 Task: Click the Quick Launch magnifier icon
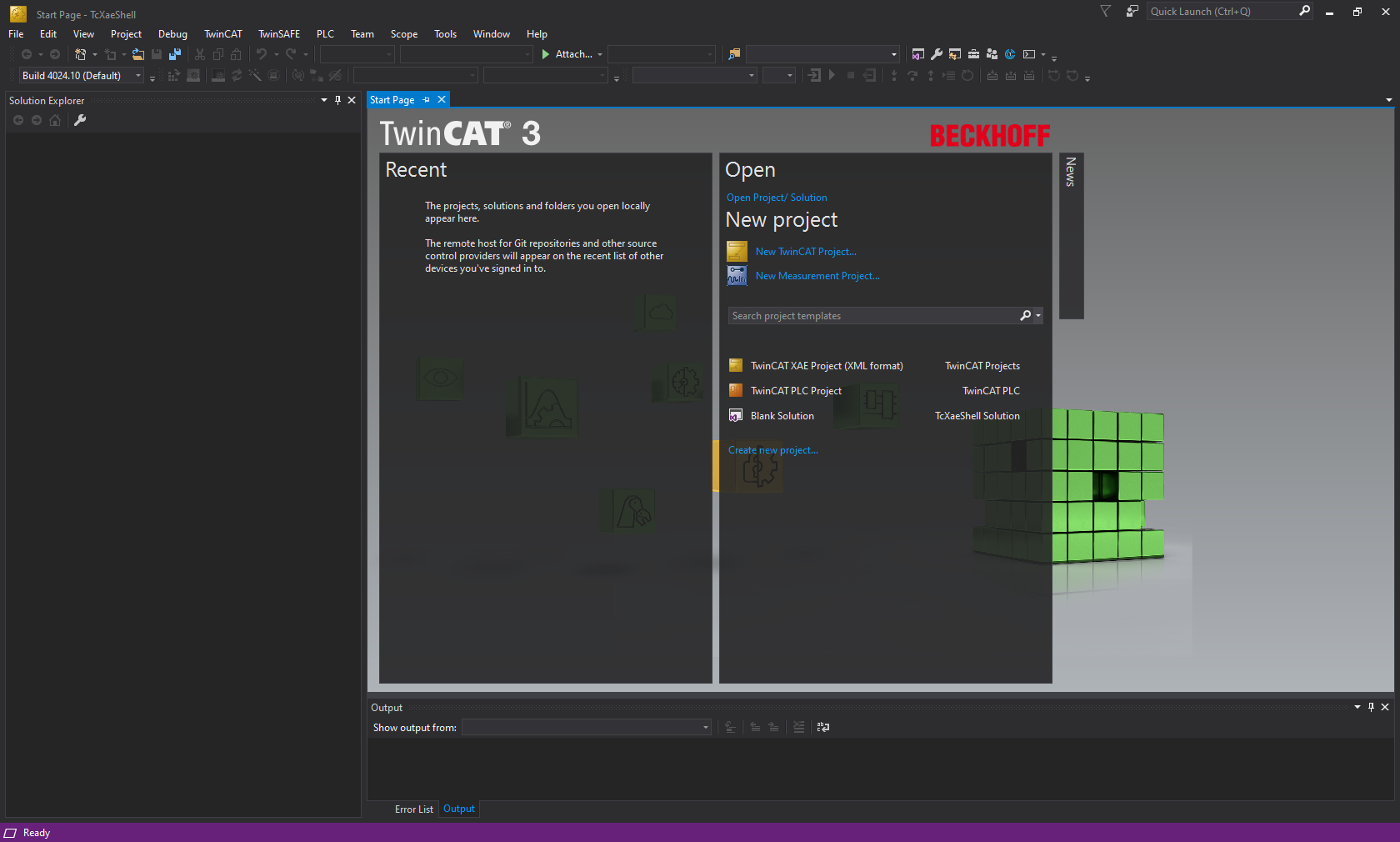click(1304, 11)
